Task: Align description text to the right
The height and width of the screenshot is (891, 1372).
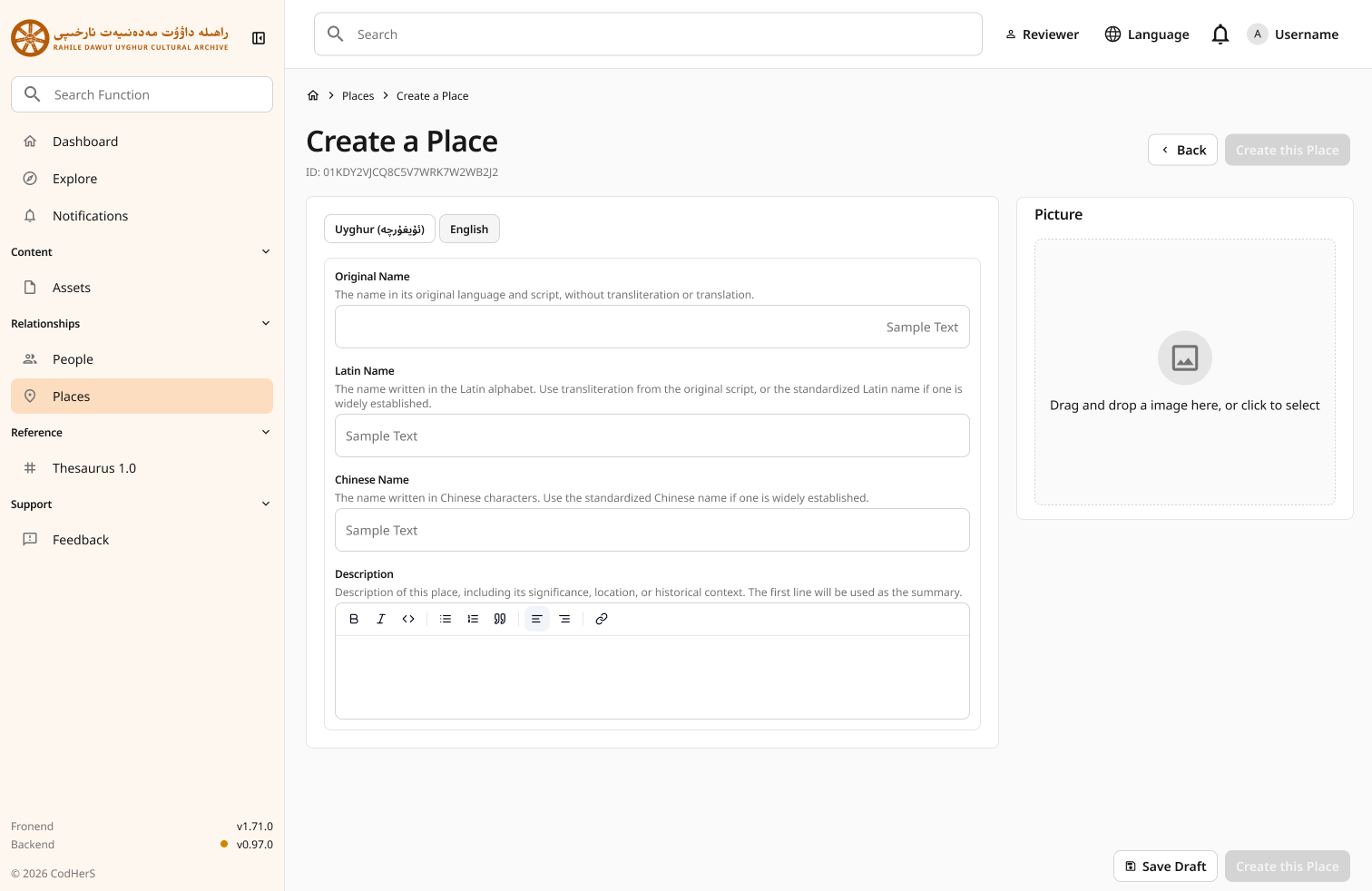Action: (564, 619)
